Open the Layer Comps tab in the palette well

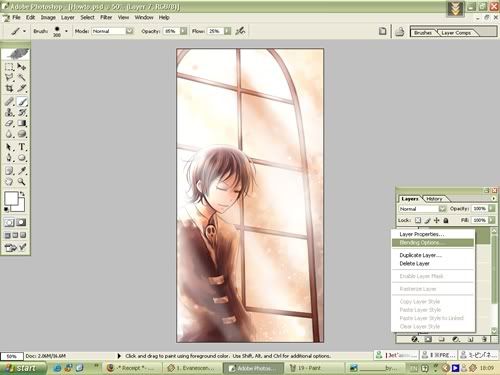point(456,33)
